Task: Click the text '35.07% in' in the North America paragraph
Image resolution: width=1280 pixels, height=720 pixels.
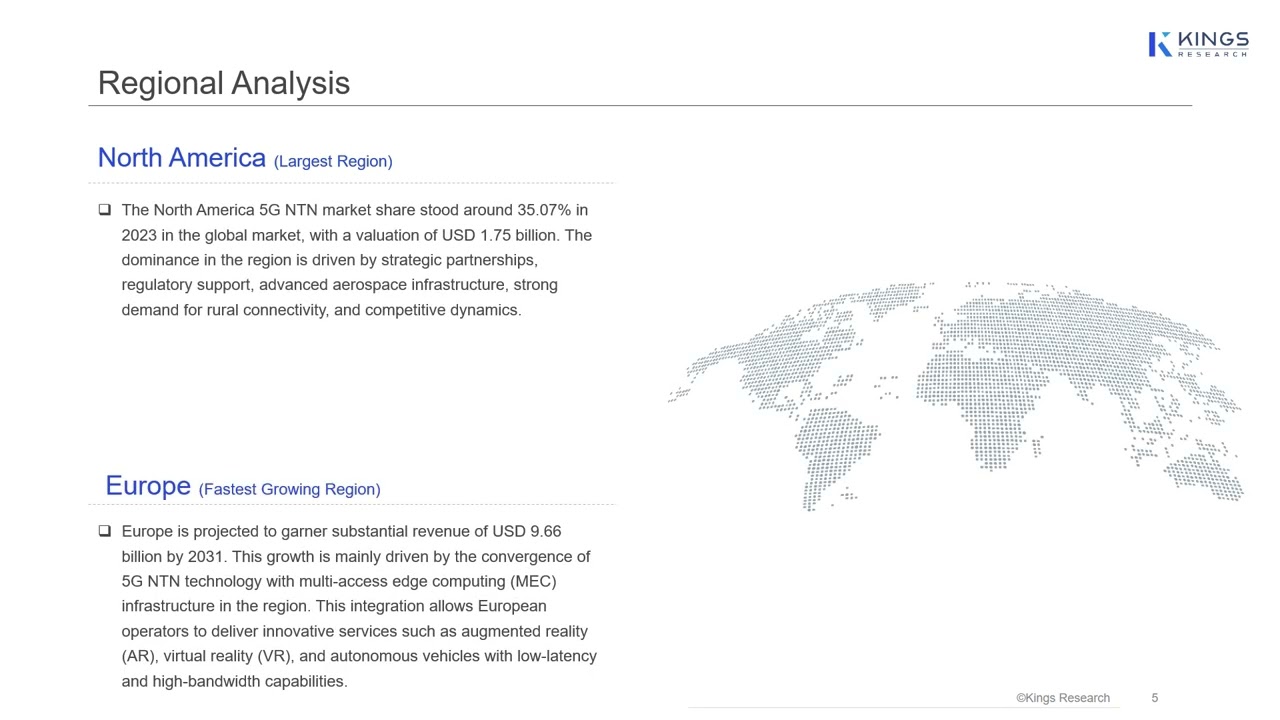Action: tap(552, 210)
